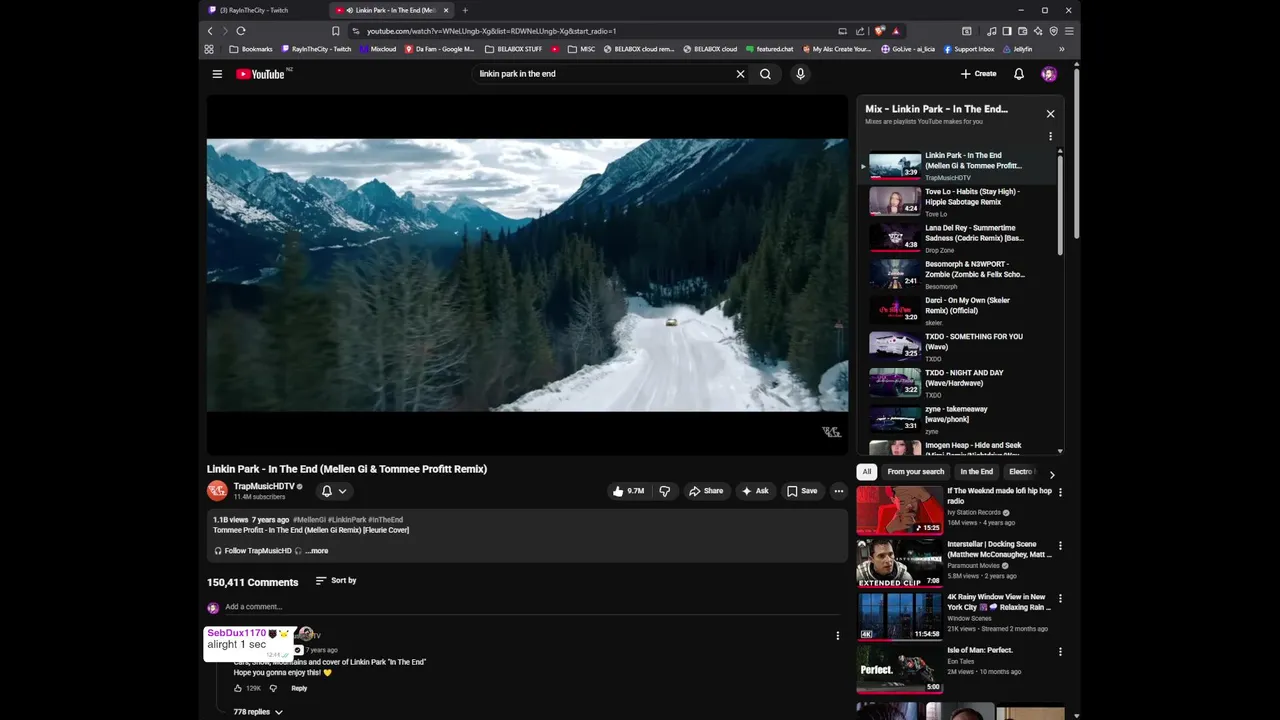Viewport: 1280px width, 720px height.
Task: Open Isle of Man video's options menu
Action: 1060,652
